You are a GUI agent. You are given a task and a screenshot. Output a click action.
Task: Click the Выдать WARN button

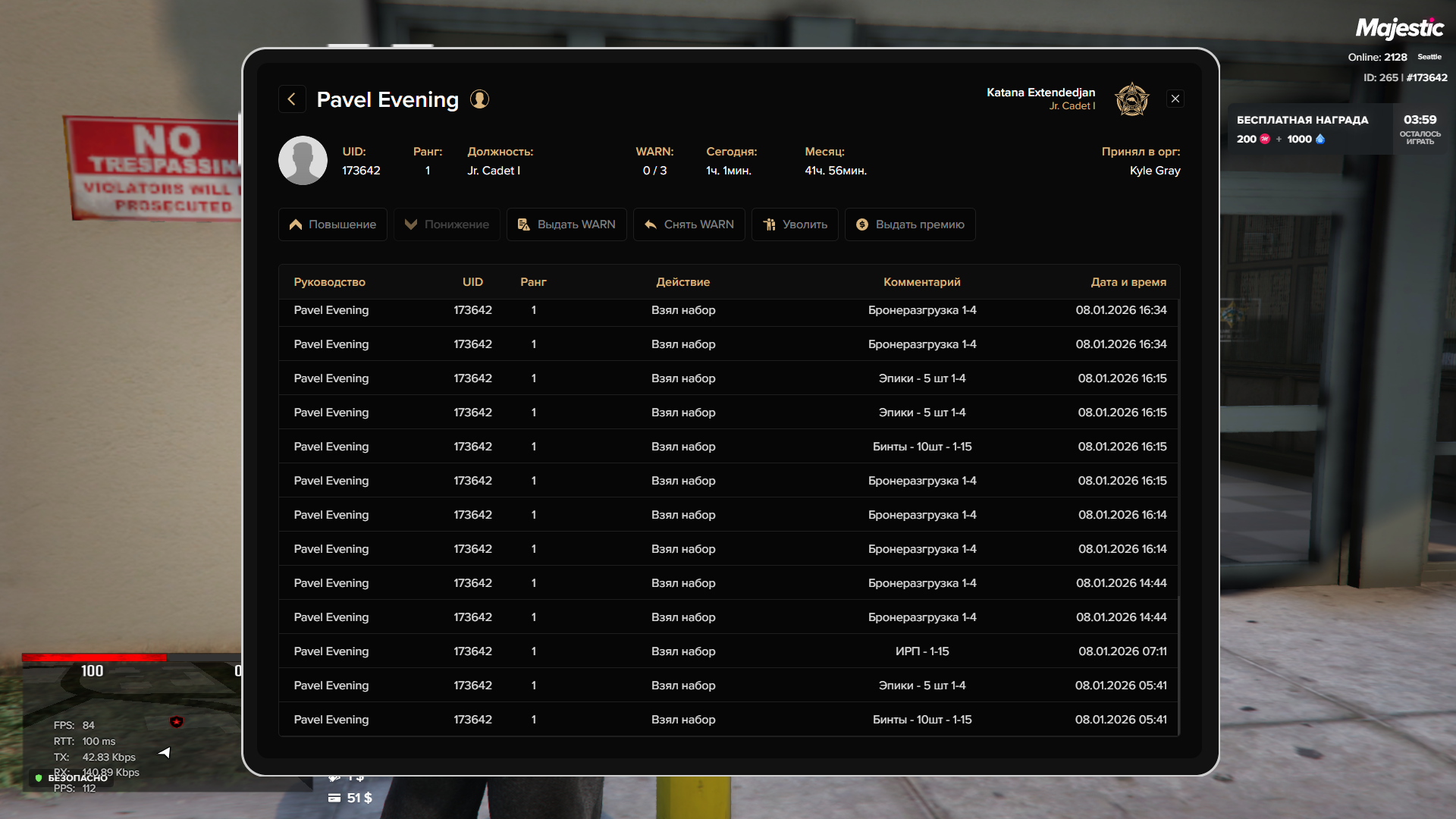tap(566, 224)
